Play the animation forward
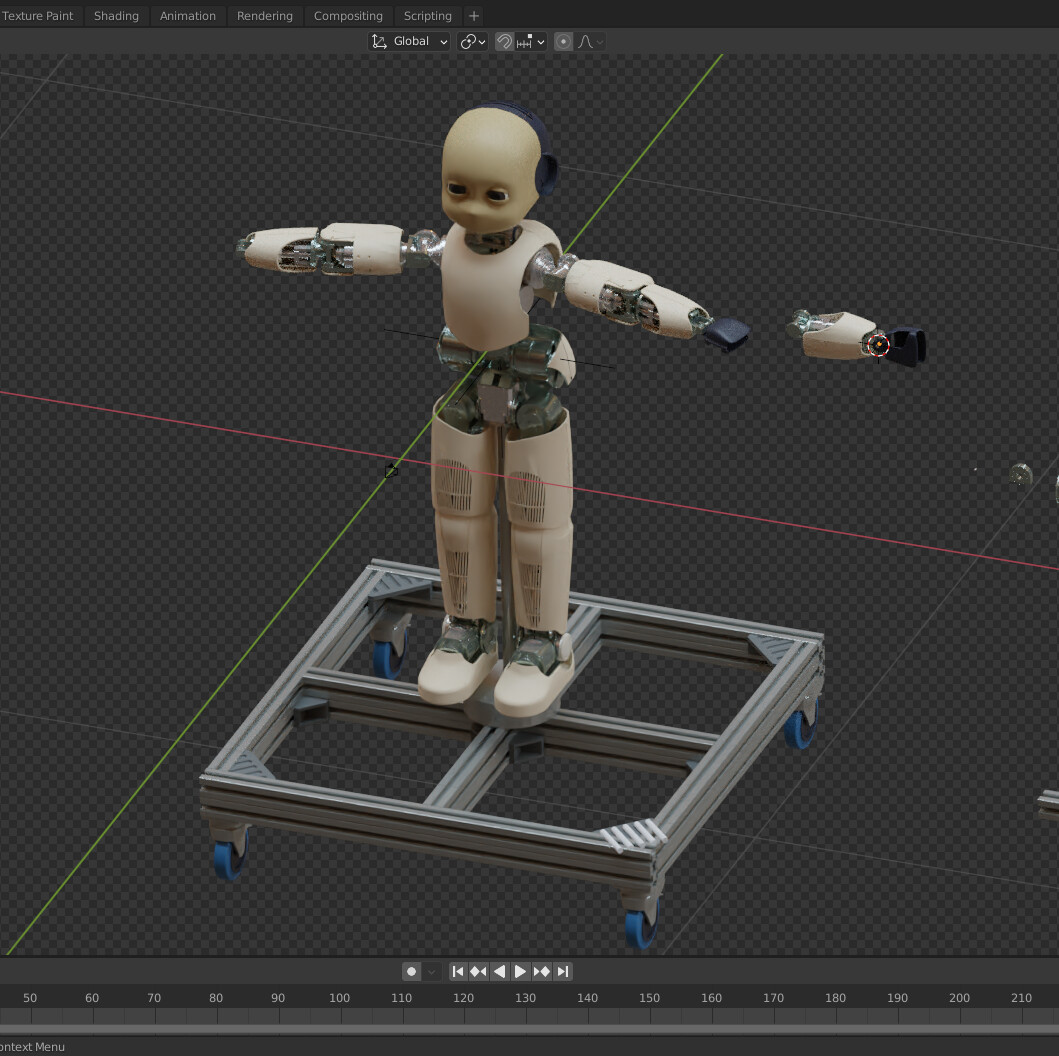 click(520, 971)
